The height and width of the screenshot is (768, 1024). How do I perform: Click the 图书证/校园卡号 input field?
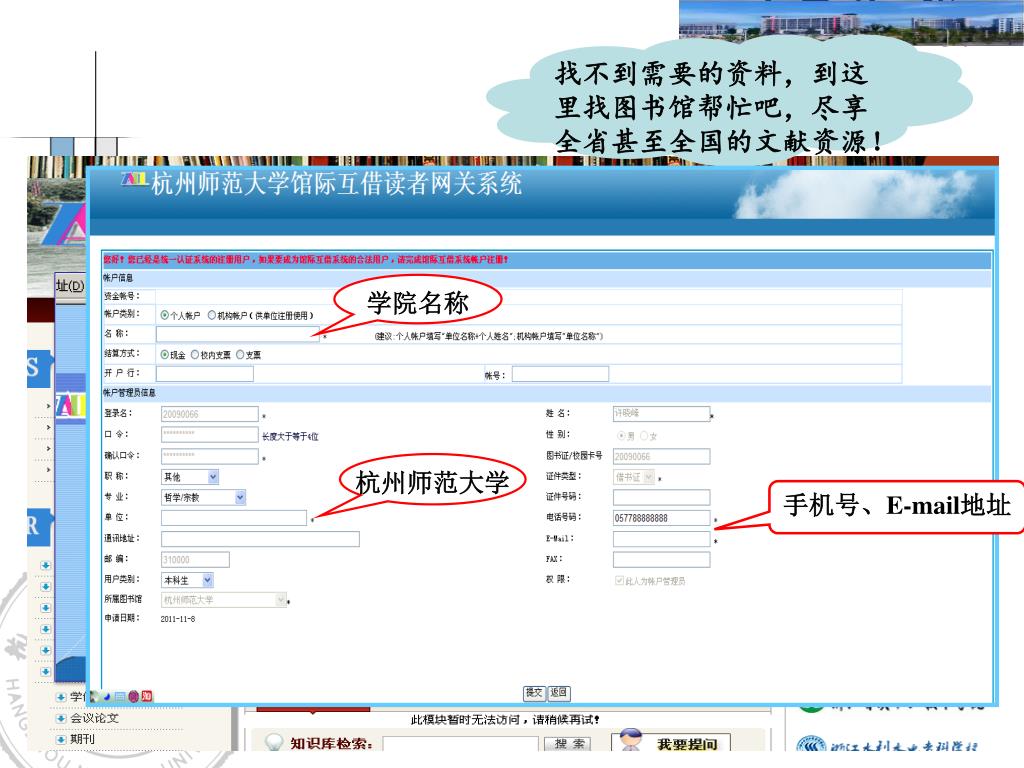pos(662,456)
